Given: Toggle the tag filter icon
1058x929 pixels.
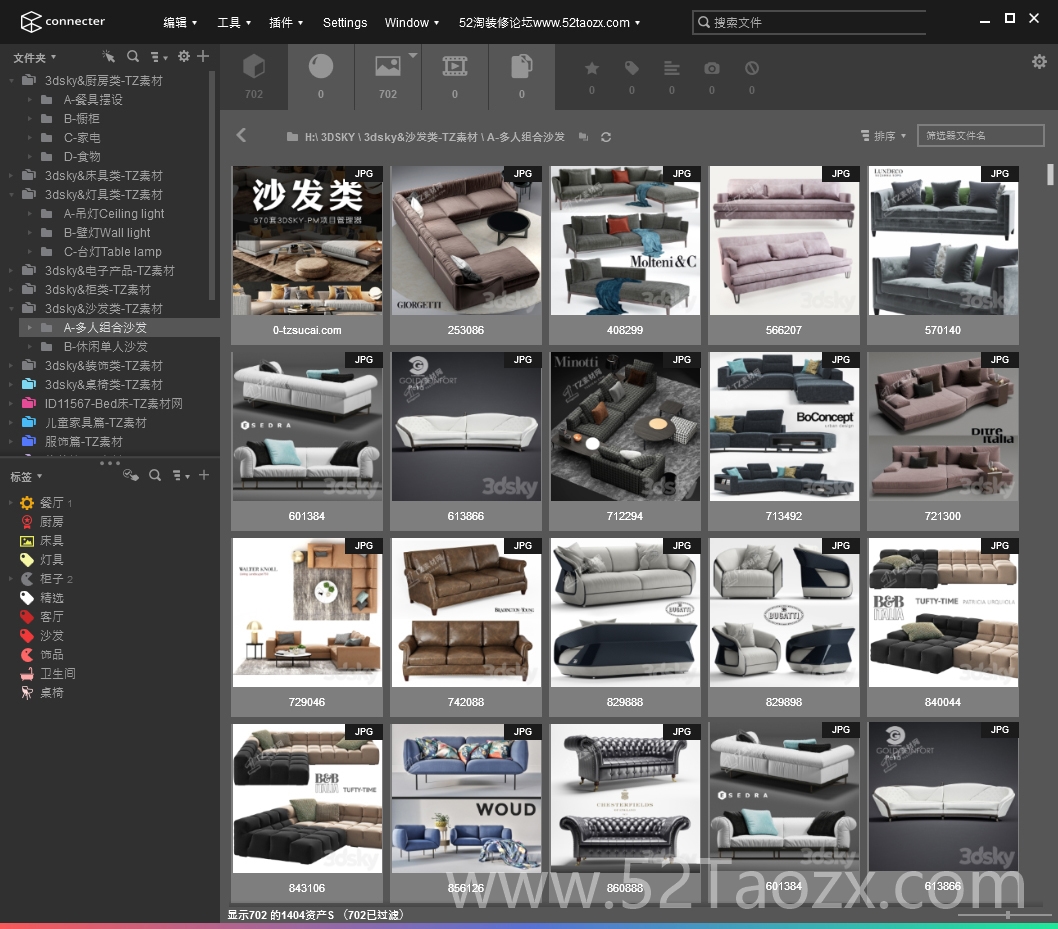Looking at the screenshot, I should point(632,68).
